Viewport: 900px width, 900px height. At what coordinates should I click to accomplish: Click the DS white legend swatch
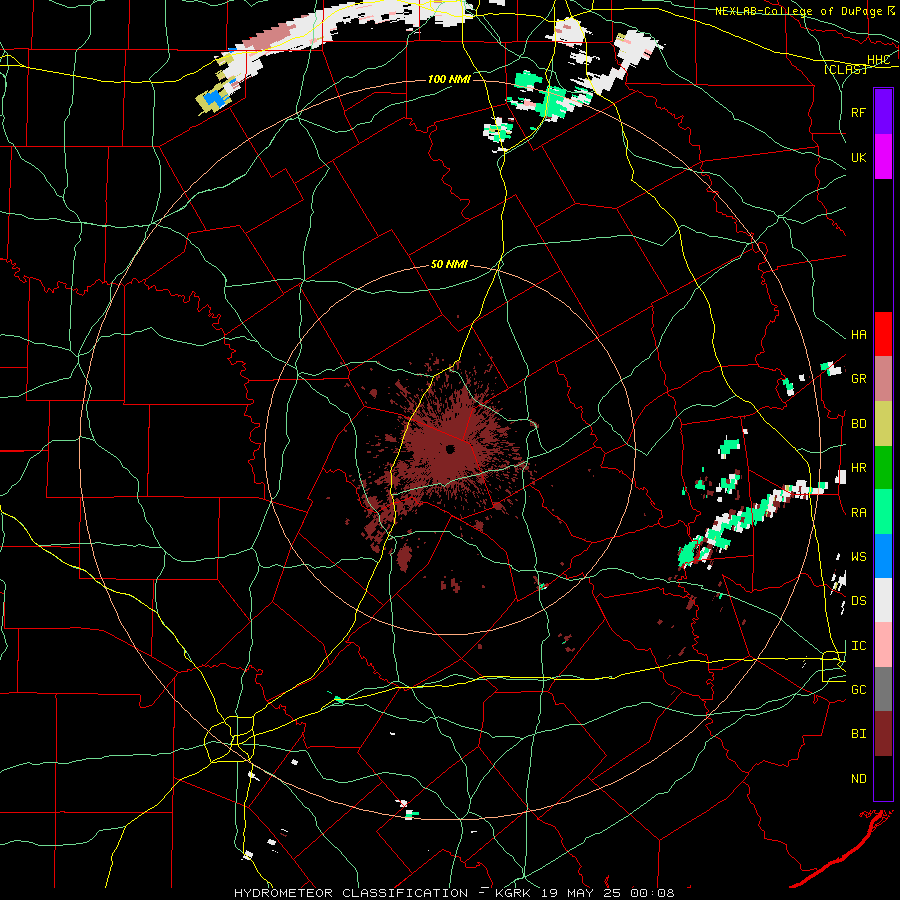pos(883,600)
